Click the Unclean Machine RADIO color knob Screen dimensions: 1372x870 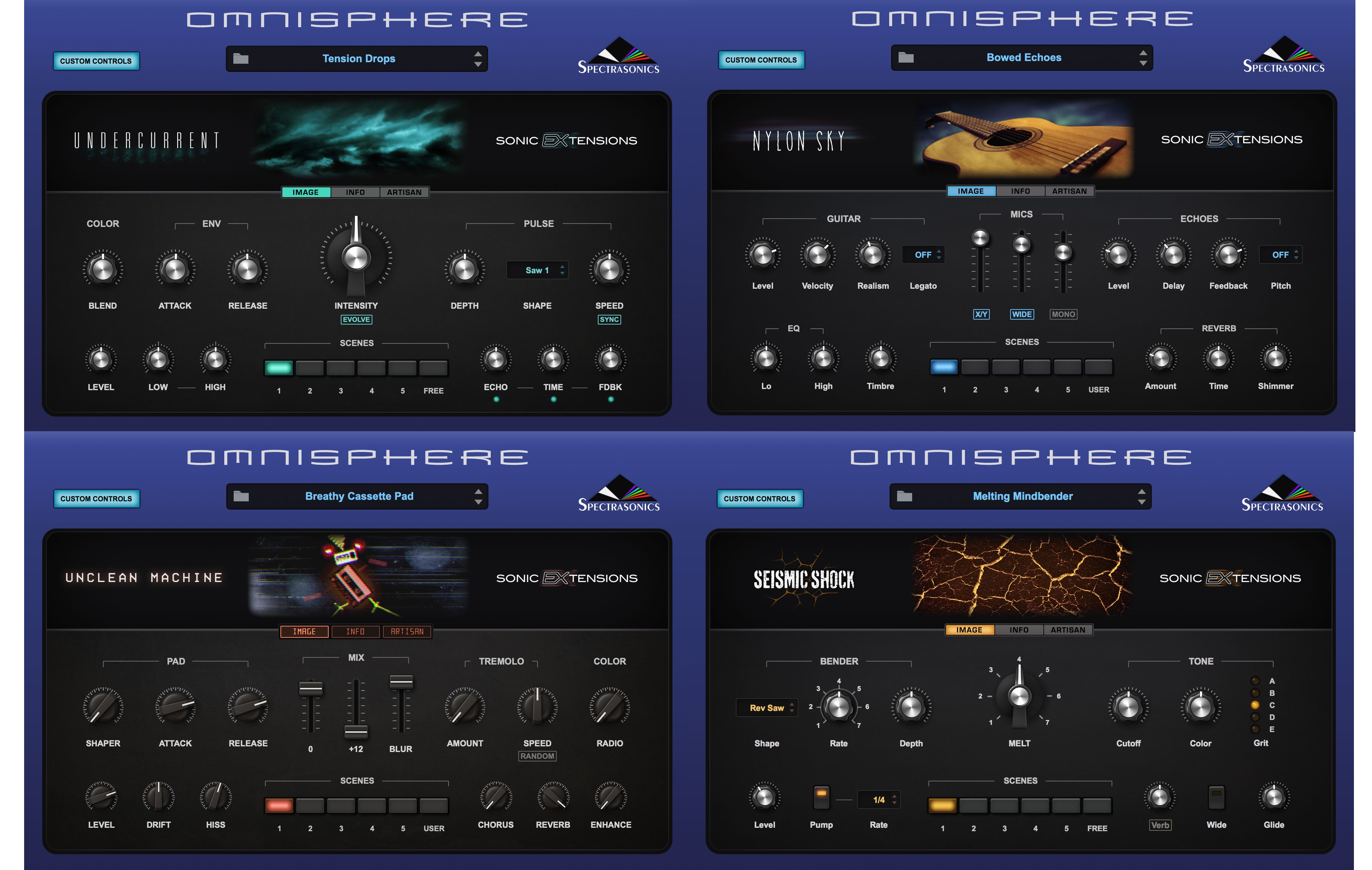[609, 707]
